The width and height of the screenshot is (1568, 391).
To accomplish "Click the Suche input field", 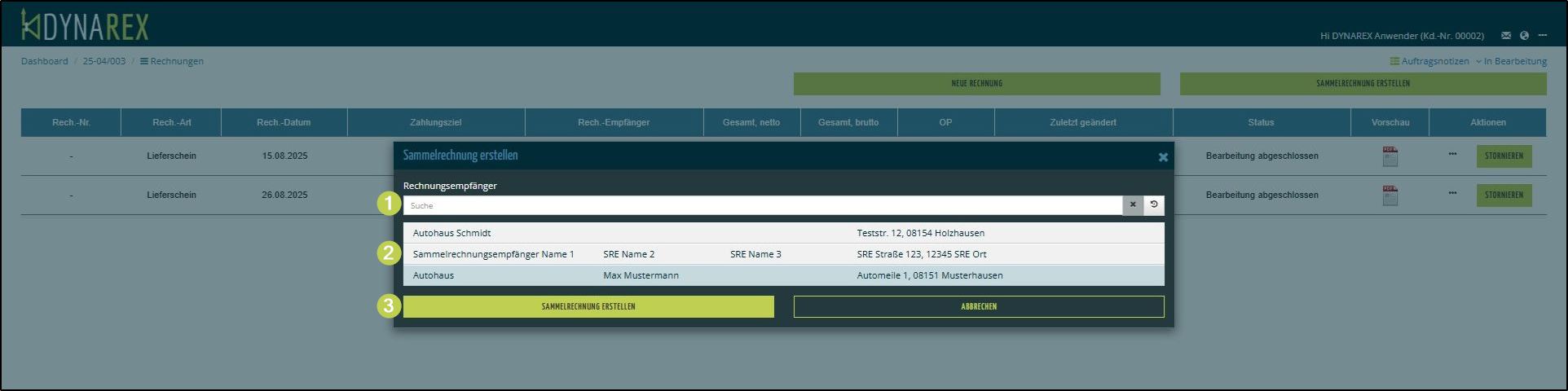I will 762,205.
